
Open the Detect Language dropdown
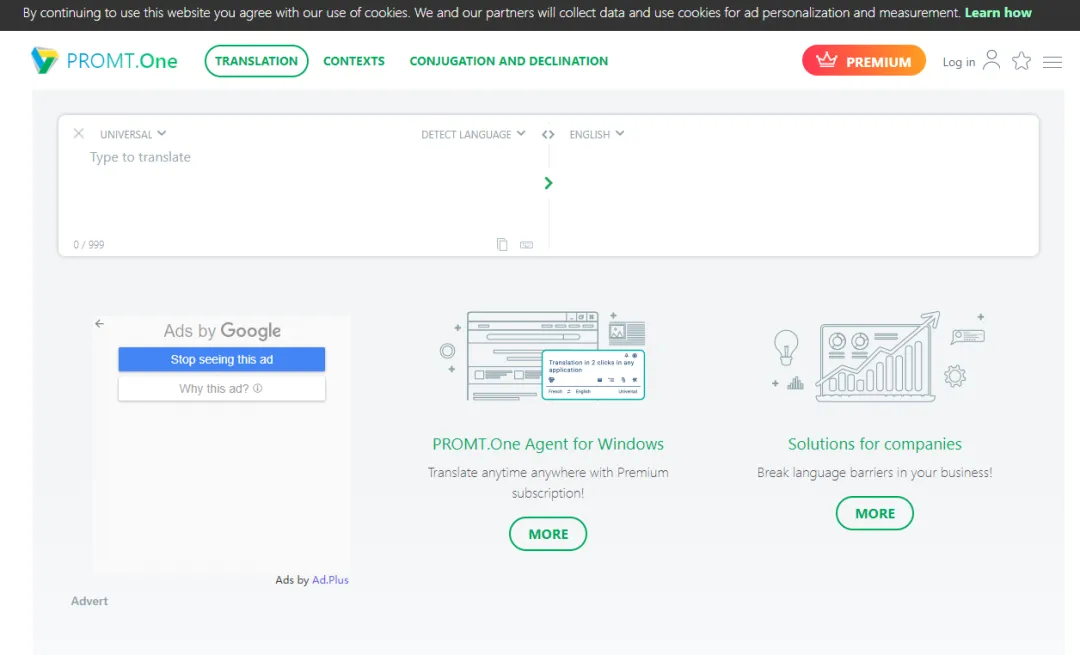[x=473, y=134]
